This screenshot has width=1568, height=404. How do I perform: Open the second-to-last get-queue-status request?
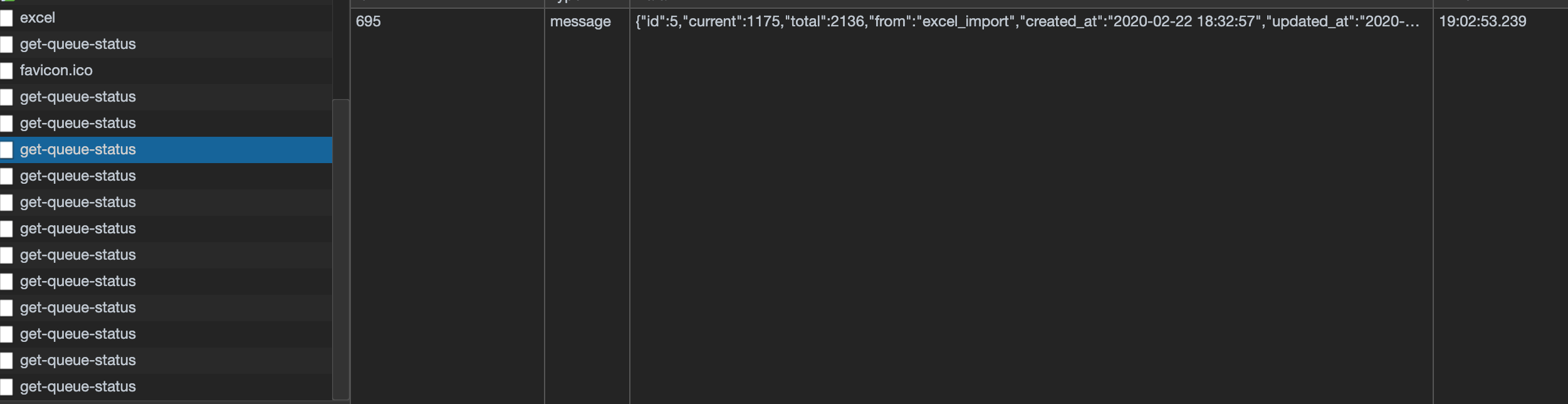point(78,361)
